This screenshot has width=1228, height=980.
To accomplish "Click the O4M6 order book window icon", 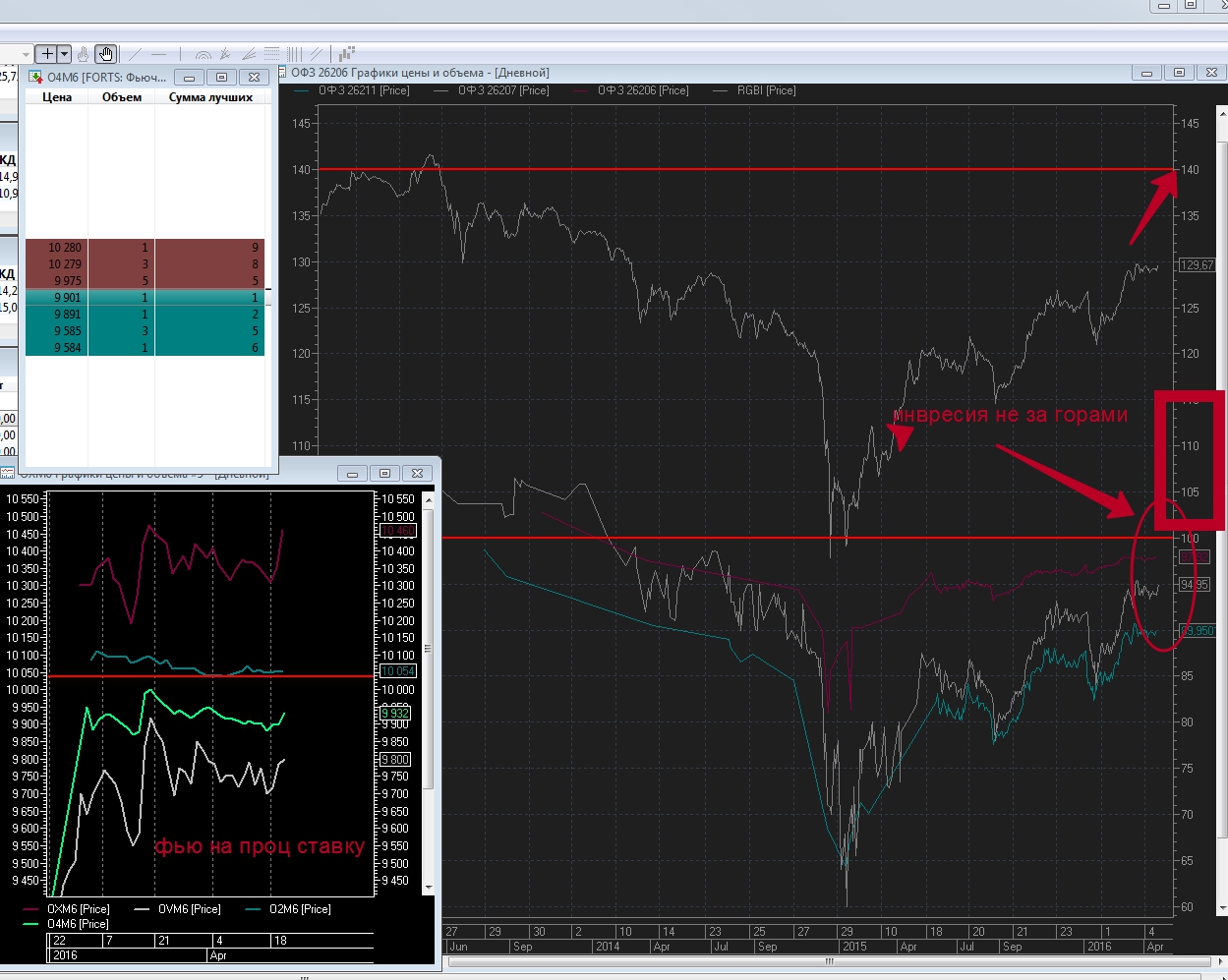I will (36, 77).
